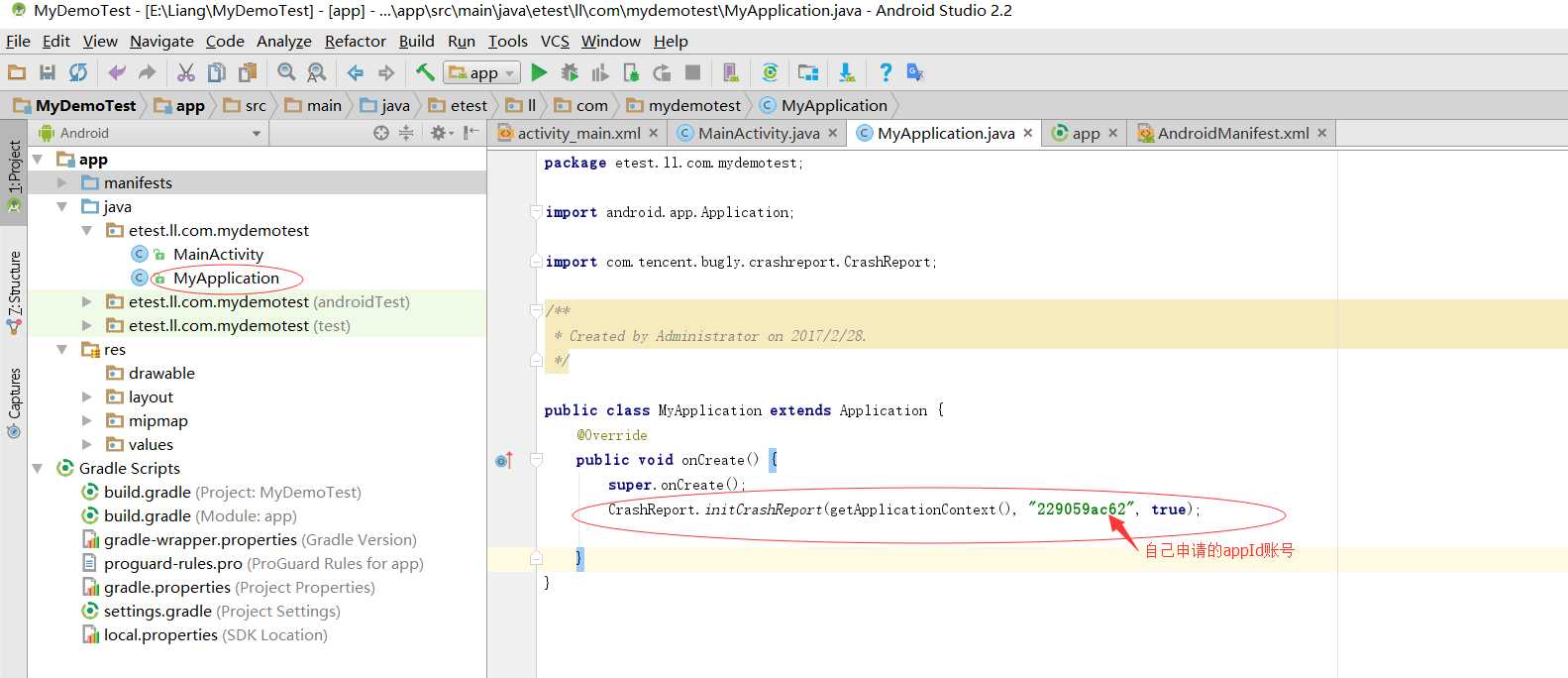The width and height of the screenshot is (1568, 678).
Task: Stop execution with the square stop icon
Action: (x=693, y=72)
